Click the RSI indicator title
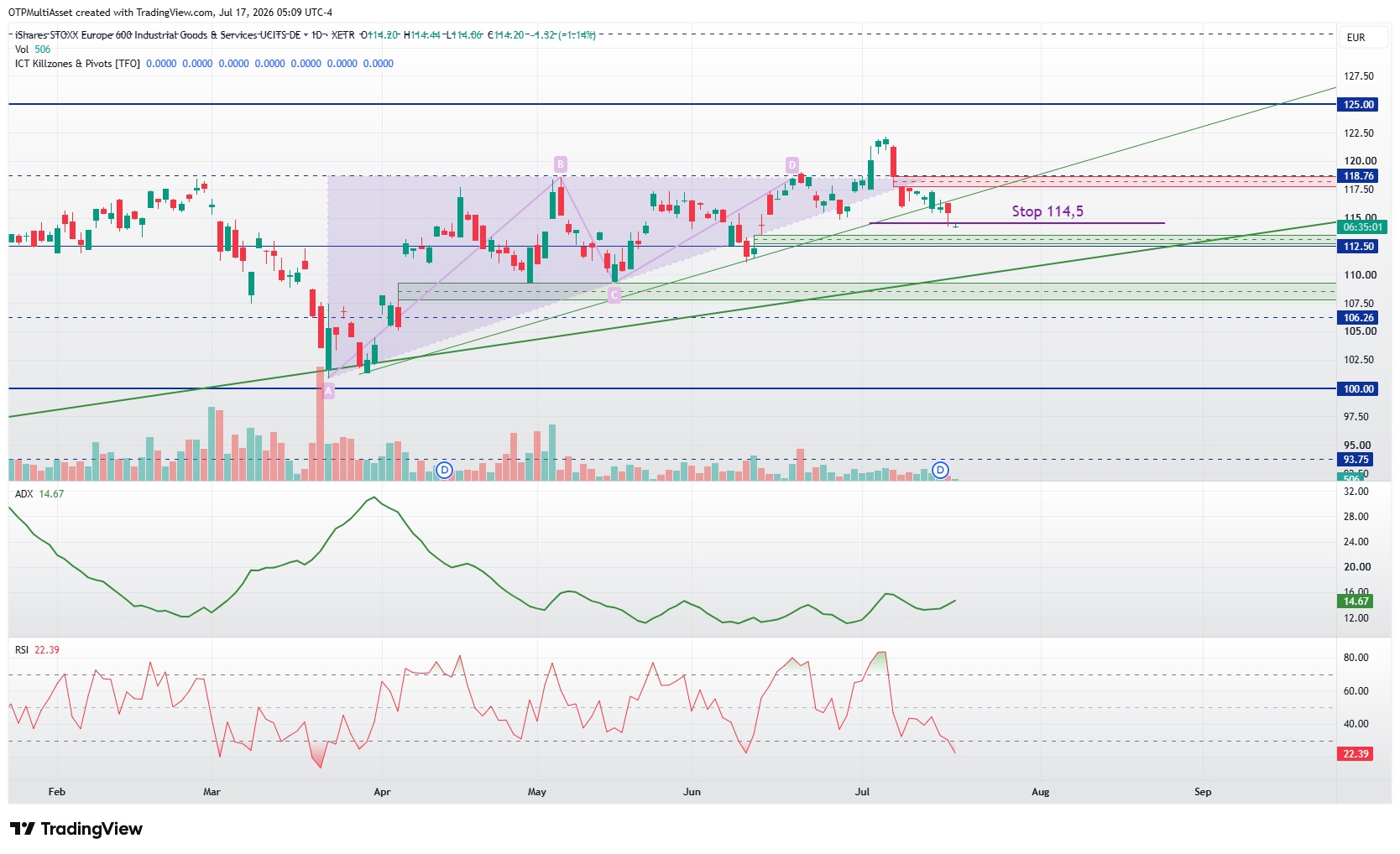Screen dimensions: 1400x854 (x=22, y=650)
